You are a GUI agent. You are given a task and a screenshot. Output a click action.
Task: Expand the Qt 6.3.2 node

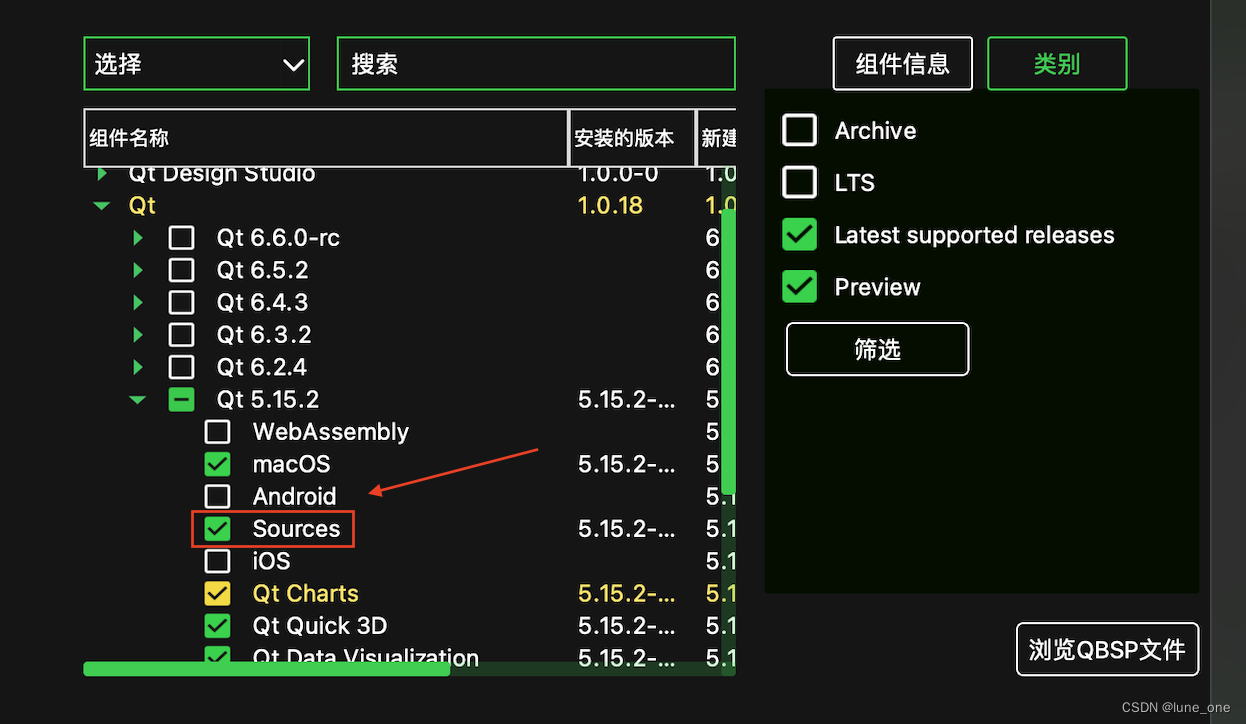click(x=138, y=334)
